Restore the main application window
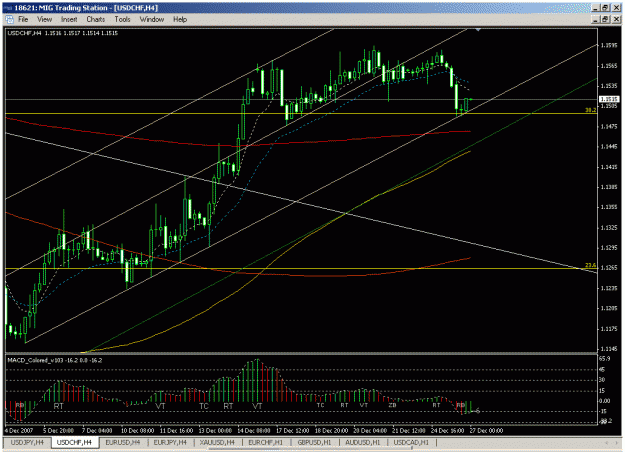Viewport: 625px width, 452px height. click(x=605, y=8)
